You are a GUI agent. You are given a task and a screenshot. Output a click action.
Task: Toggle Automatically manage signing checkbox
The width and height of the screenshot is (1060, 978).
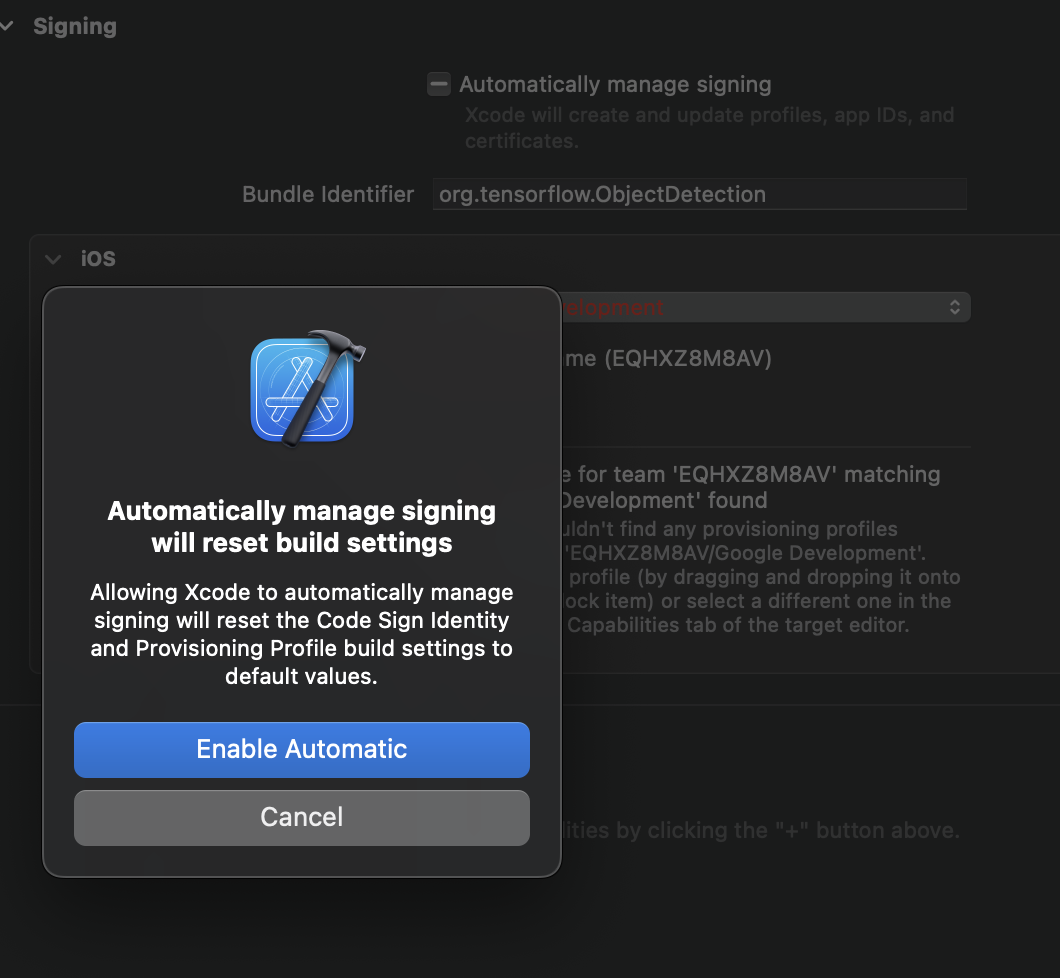[x=439, y=84]
